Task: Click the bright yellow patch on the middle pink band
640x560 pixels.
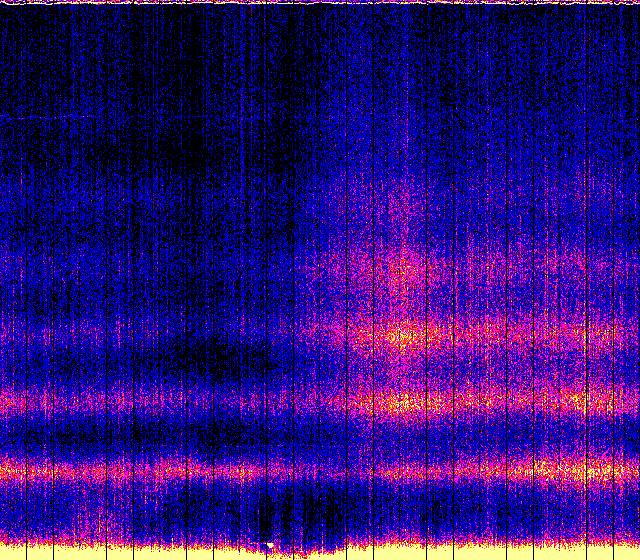Action: tap(405, 403)
